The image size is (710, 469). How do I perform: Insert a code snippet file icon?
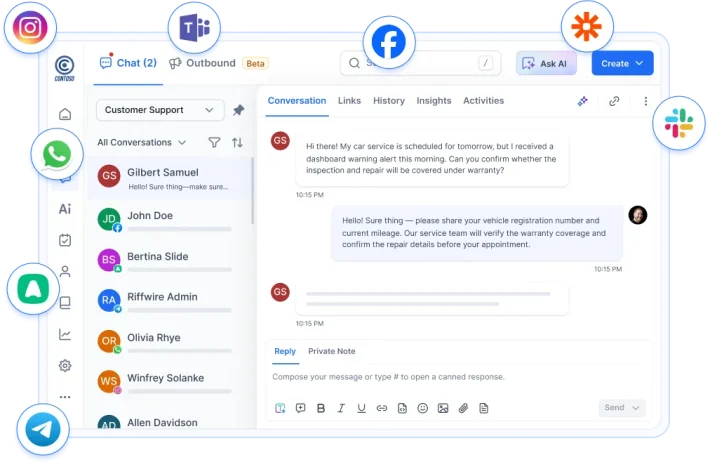tap(402, 408)
